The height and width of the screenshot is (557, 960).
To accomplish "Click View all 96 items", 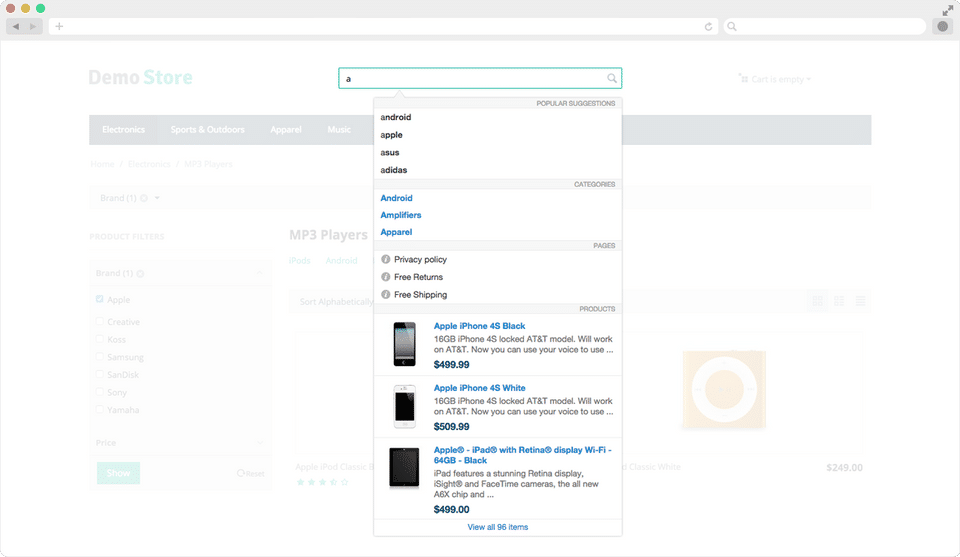I will tap(498, 527).
